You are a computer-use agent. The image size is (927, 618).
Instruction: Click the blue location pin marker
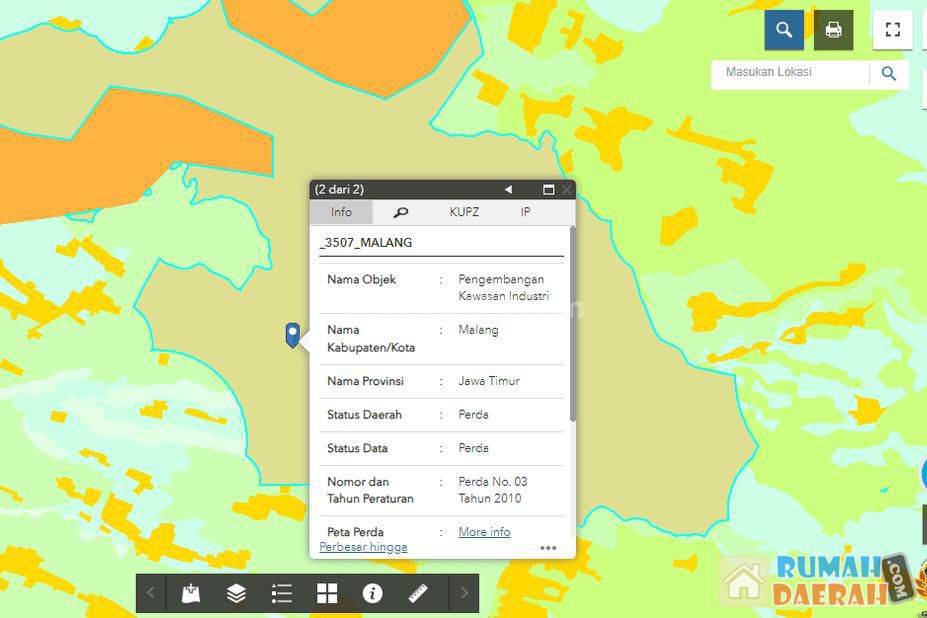[x=292, y=334]
